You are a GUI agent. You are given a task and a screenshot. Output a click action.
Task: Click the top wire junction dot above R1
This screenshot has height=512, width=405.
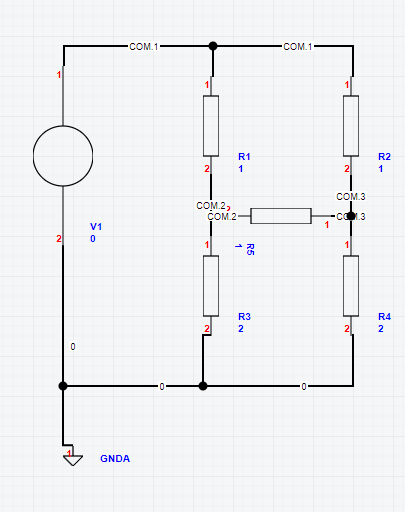[x=213, y=46]
